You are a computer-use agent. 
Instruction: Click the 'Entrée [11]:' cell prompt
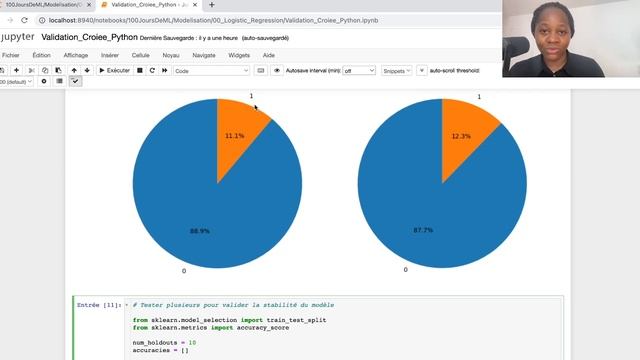(99, 305)
